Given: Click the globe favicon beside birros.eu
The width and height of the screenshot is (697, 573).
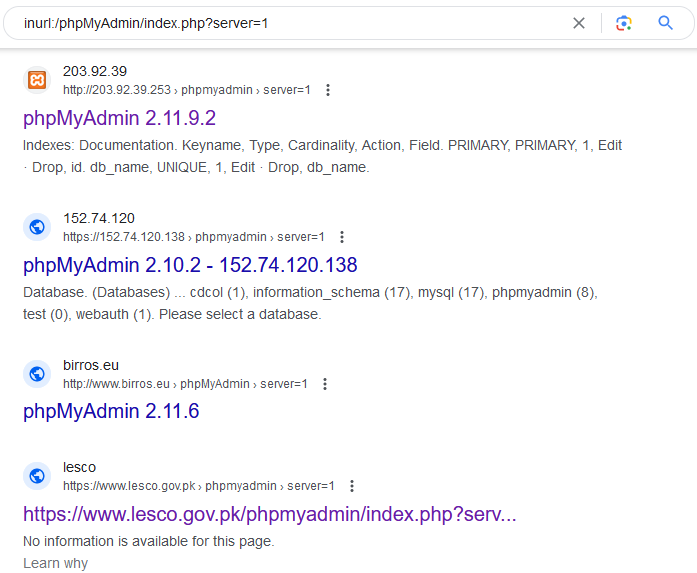Looking at the screenshot, I should (37, 374).
